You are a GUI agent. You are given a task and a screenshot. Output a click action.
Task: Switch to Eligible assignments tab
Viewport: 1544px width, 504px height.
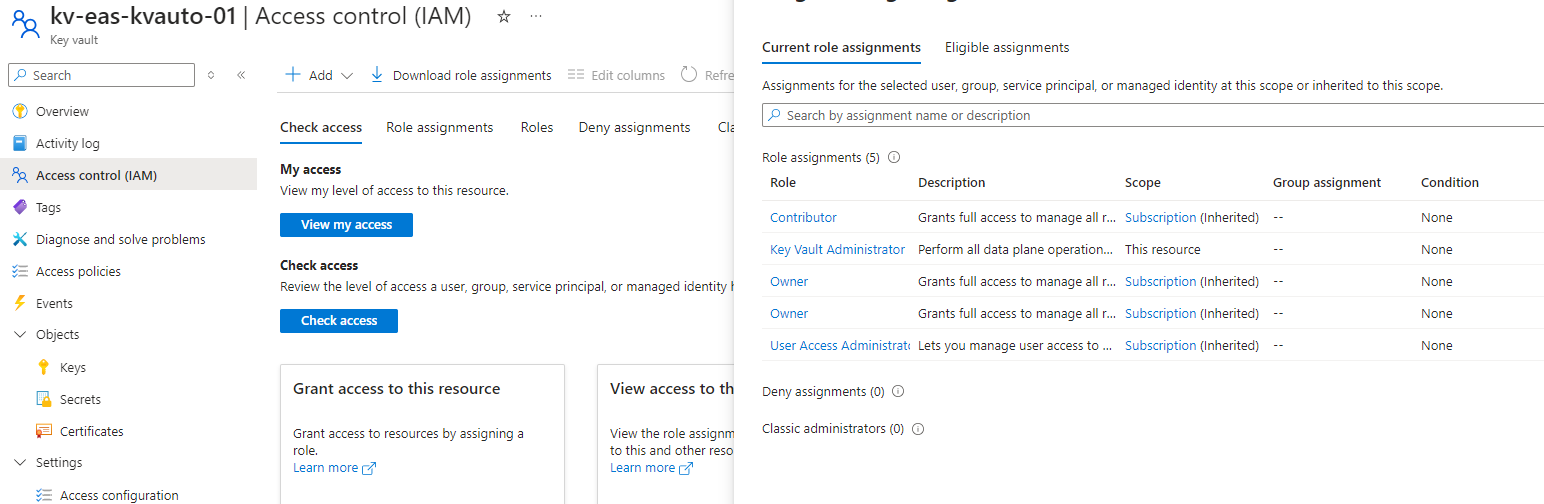click(x=1007, y=47)
